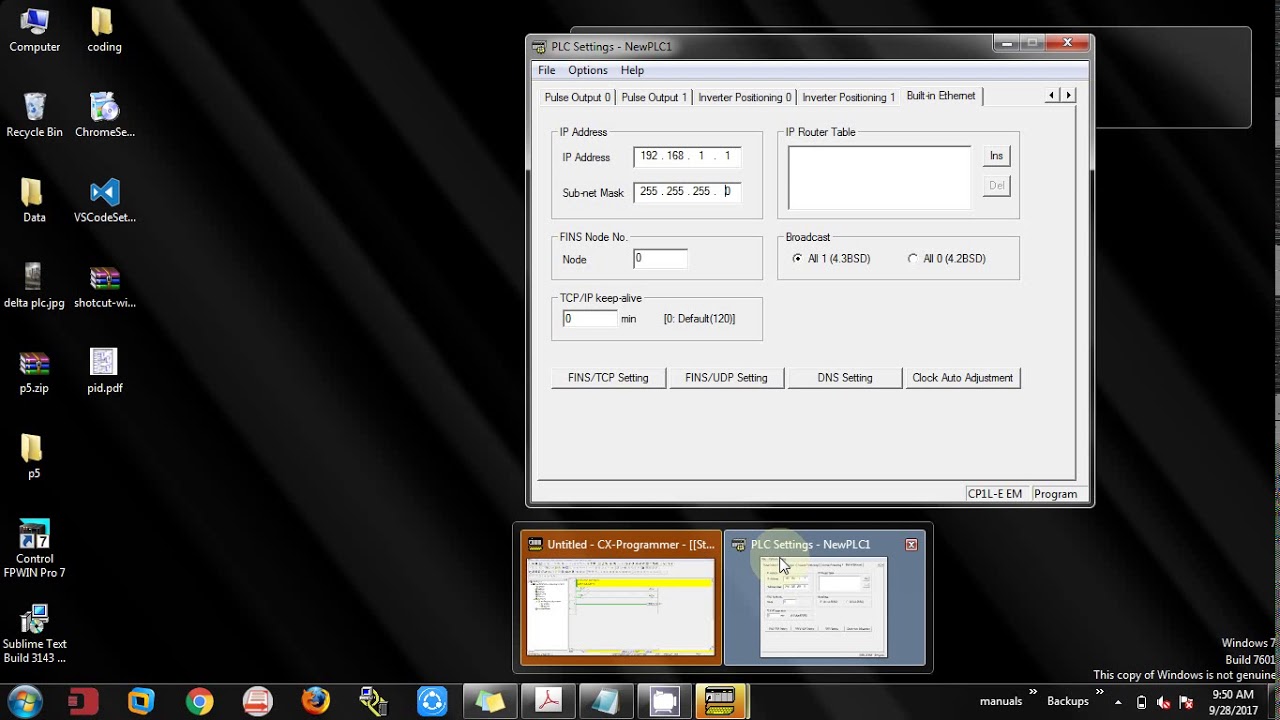Close the PLC Settings preview thumbnail
The width and height of the screenshot is (1280, 720).
click(x=911, y=545)
